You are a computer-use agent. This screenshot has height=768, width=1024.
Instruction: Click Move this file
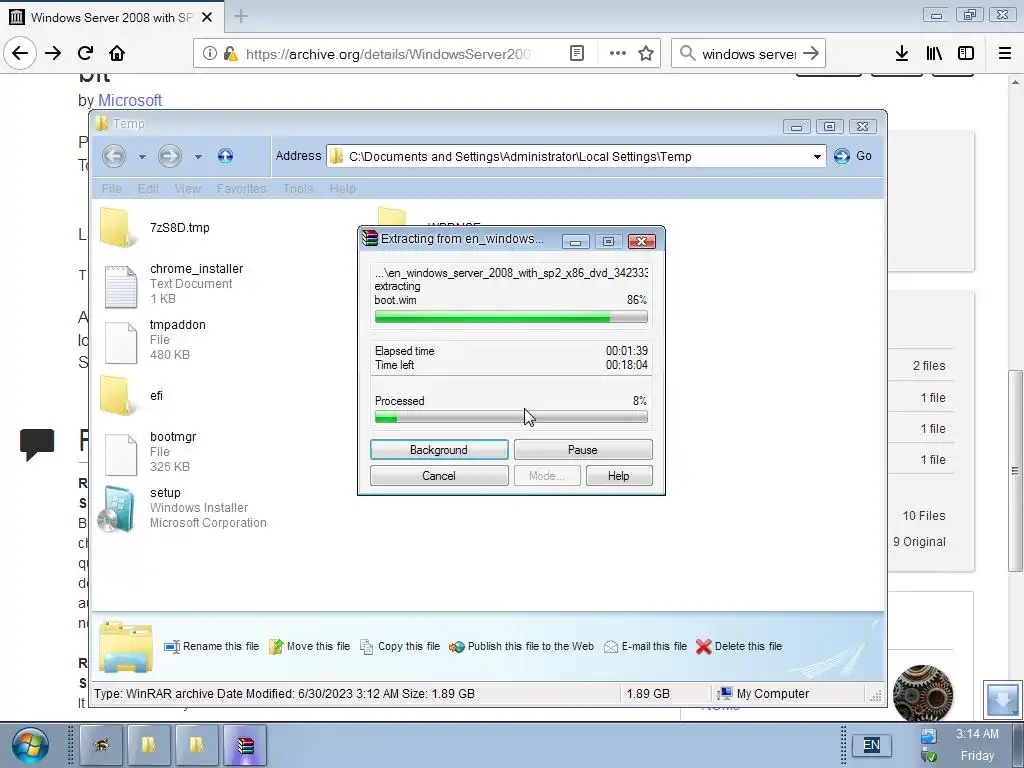coord(310,647)
